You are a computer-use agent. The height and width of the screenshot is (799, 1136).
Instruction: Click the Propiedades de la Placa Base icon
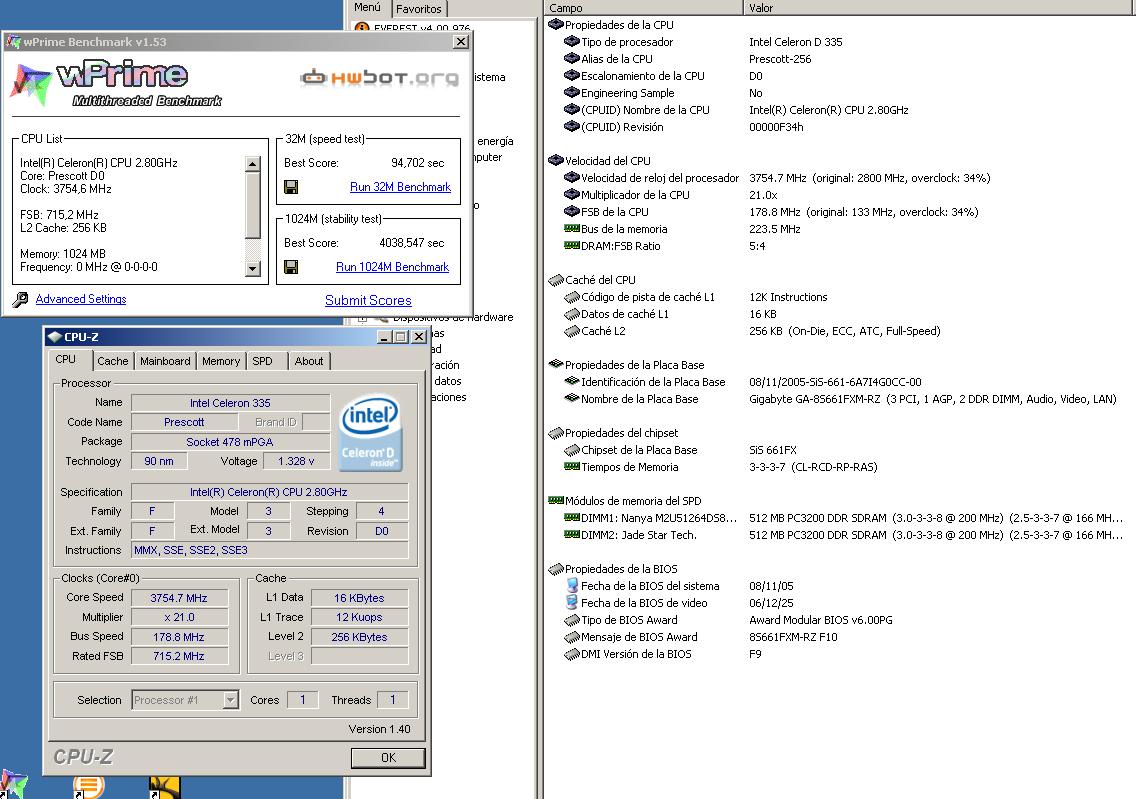(556, 364)
